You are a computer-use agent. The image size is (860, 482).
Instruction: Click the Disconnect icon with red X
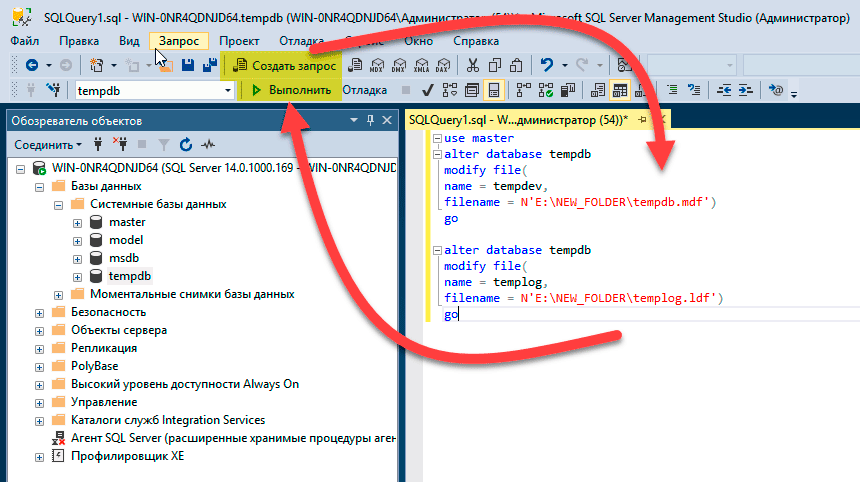click(119, 144)
